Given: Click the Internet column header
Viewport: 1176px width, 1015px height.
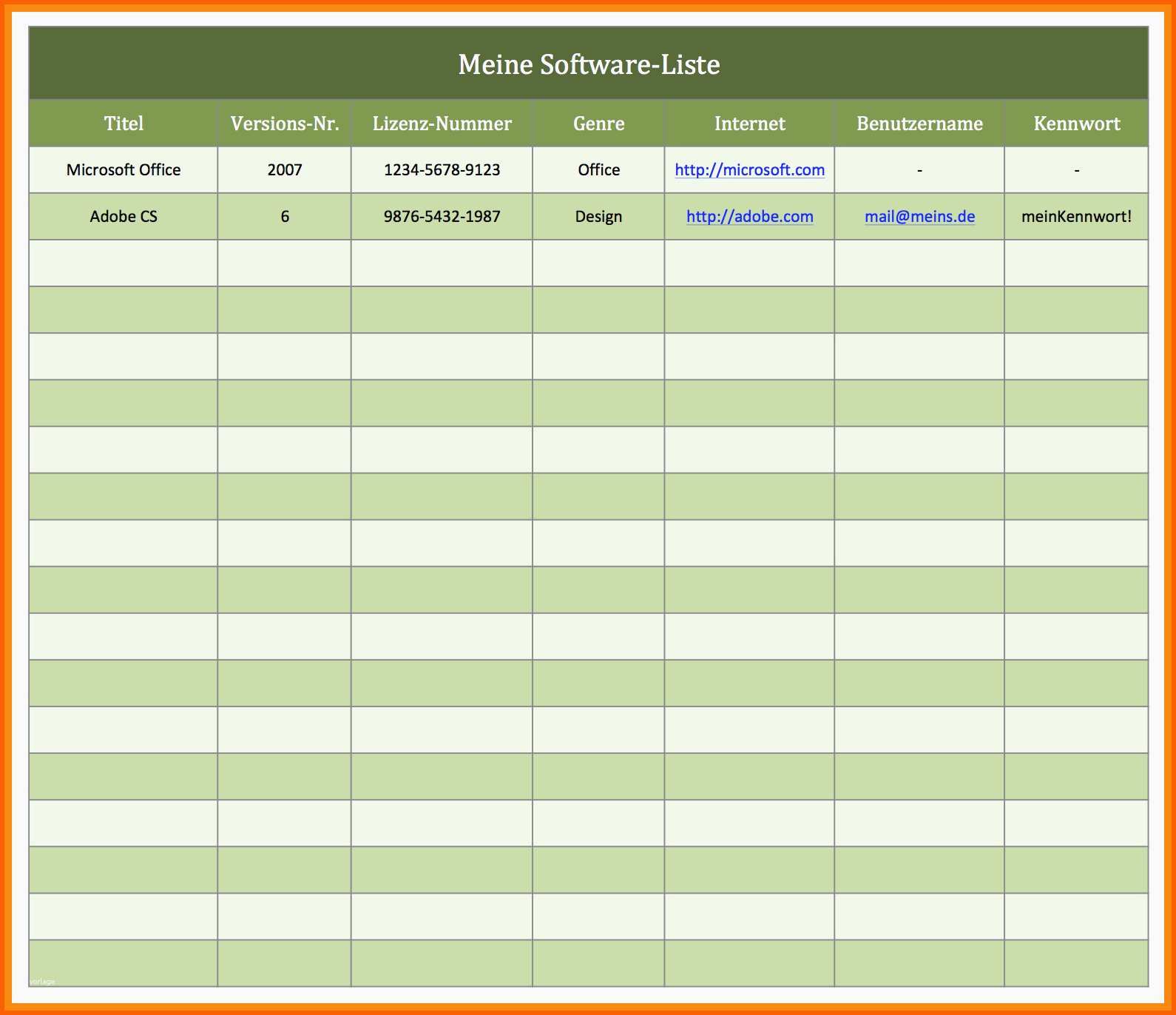Looking at the screenshot, I should 749,124.
